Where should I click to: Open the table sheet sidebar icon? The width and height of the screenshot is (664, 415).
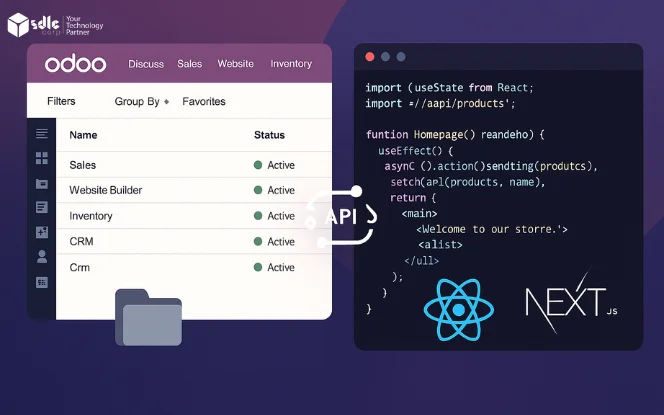[x=42, y=282]
